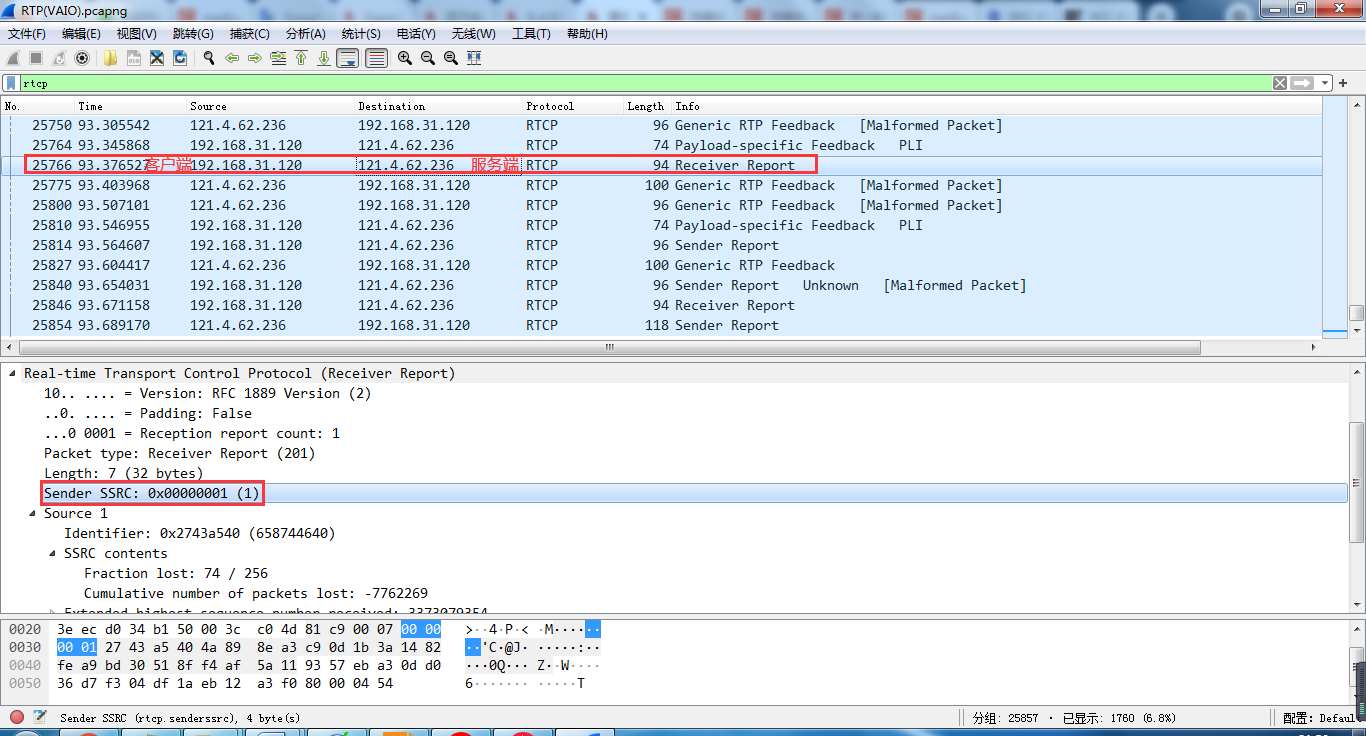Zoom out on packet text

pos(428,58)
